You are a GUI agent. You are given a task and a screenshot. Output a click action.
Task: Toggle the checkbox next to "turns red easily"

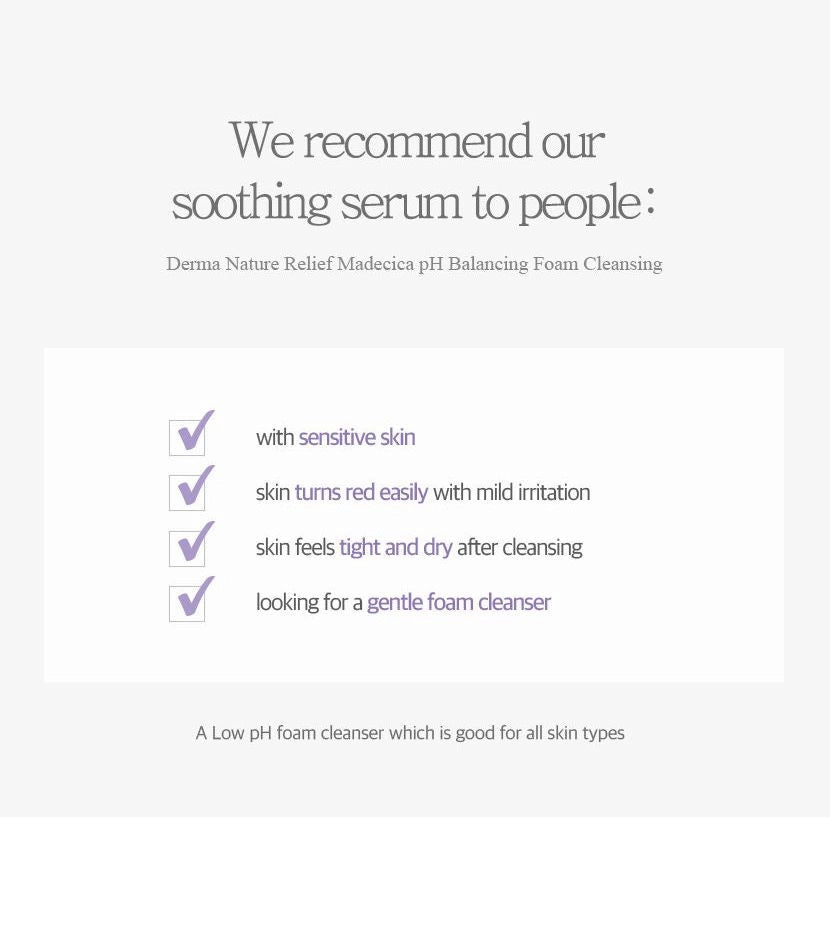187,493
